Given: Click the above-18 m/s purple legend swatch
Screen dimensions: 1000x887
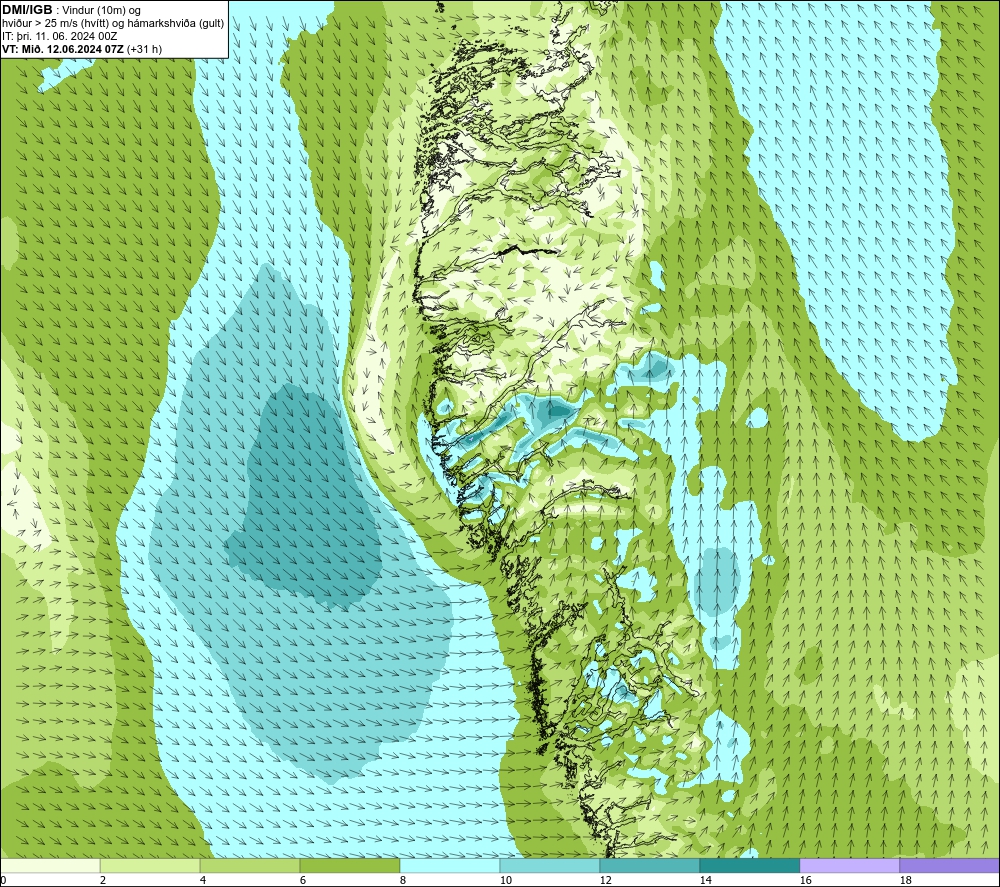Looking at the screenshot, I should [949, 865].
